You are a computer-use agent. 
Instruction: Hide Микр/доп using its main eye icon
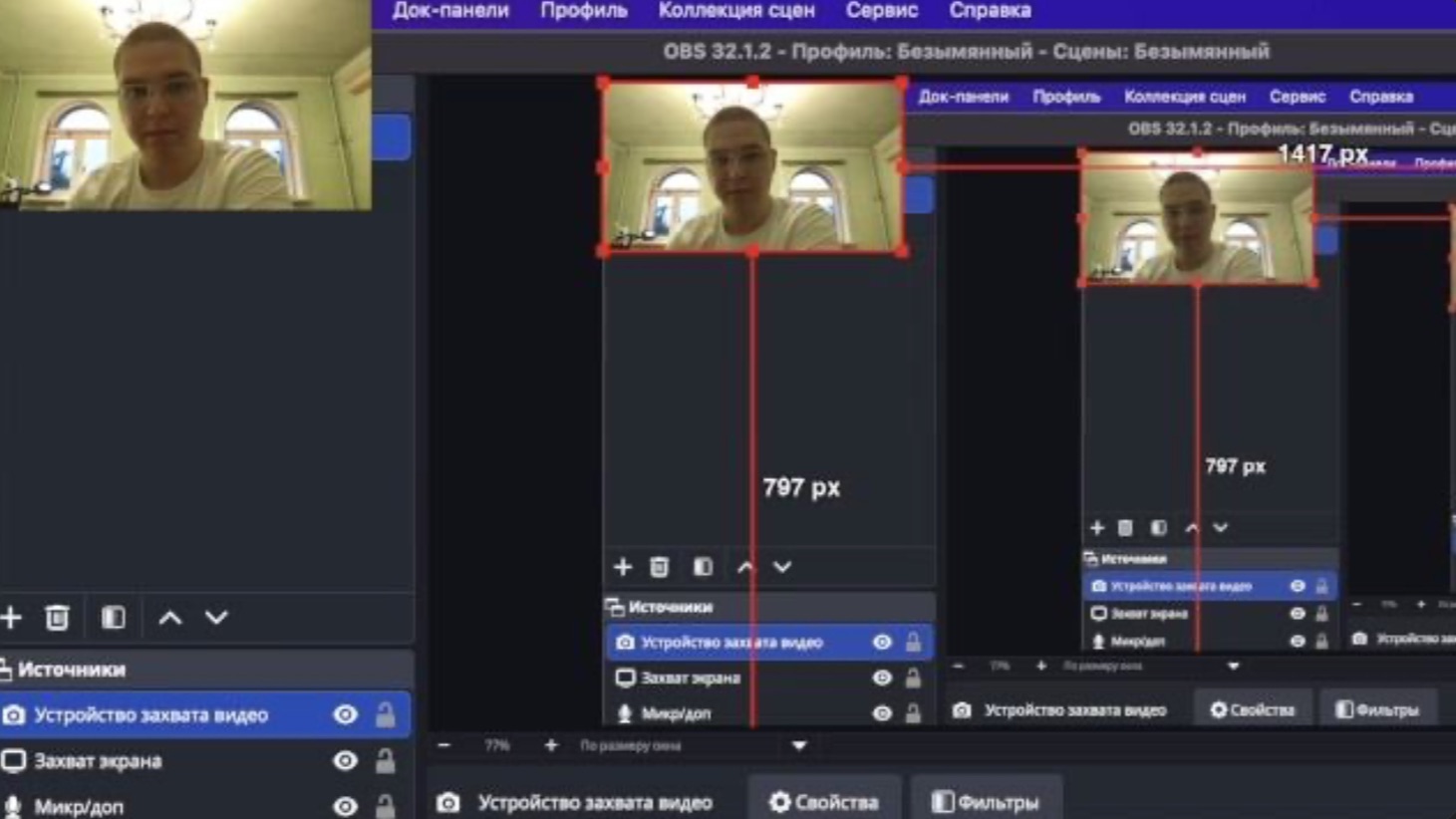pos(345,806)
